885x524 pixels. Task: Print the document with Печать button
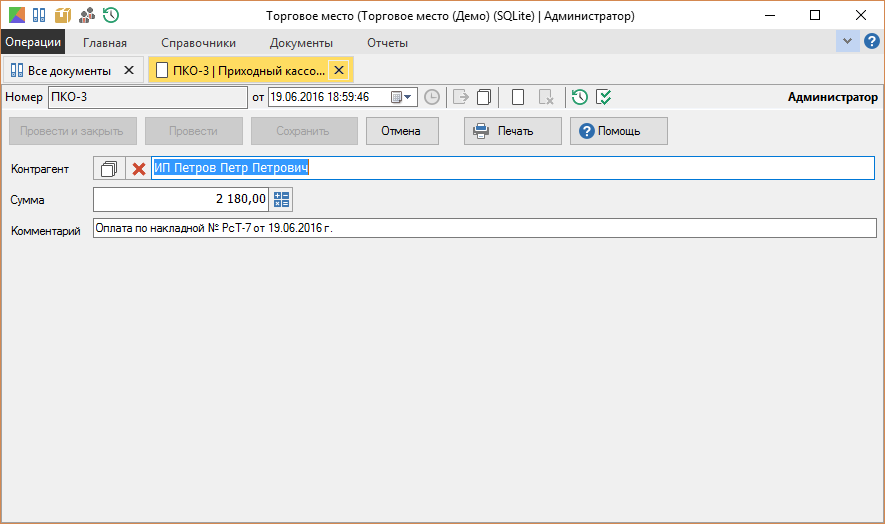512,131
